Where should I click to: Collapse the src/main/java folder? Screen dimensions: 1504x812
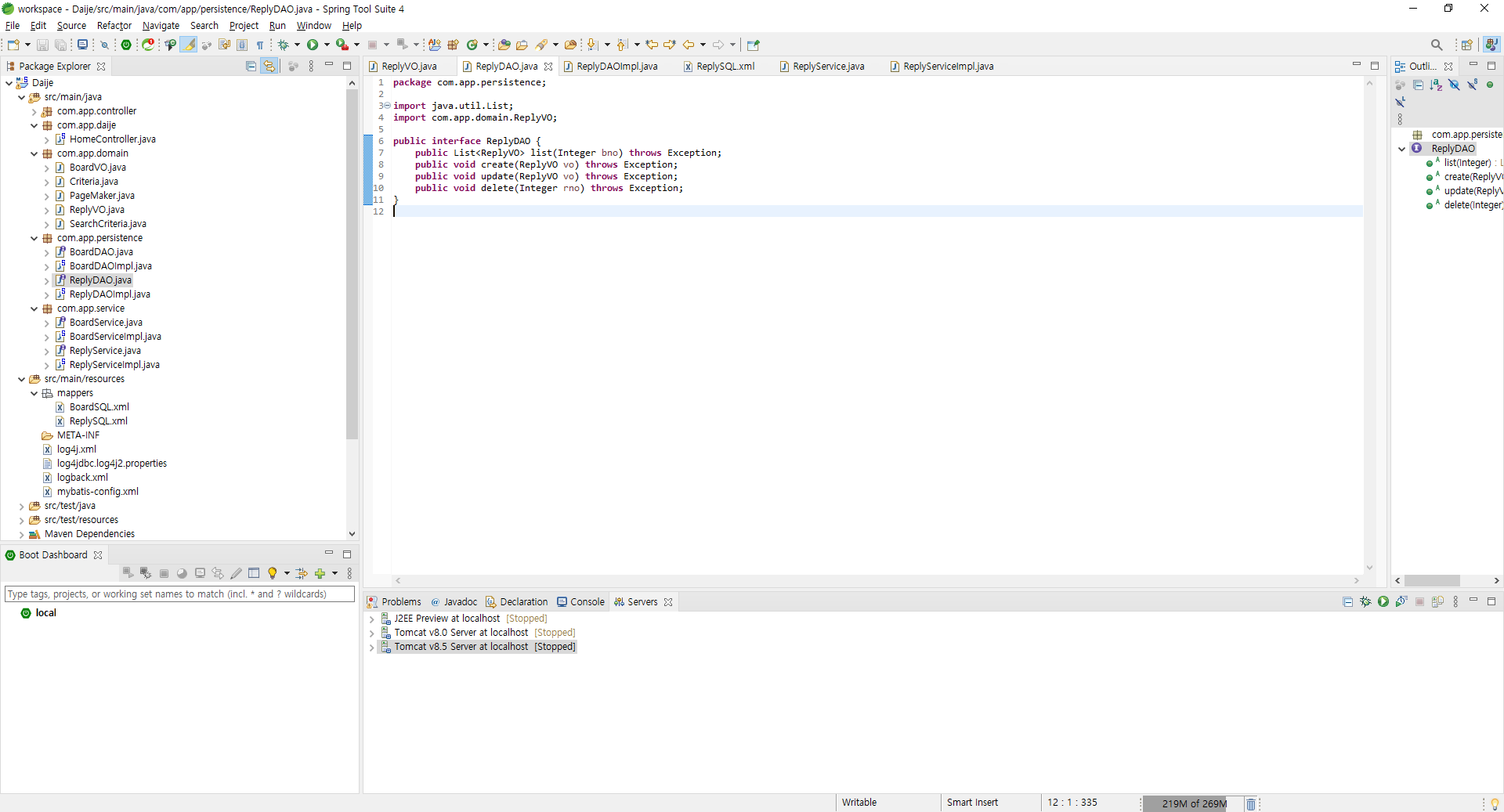21,97
